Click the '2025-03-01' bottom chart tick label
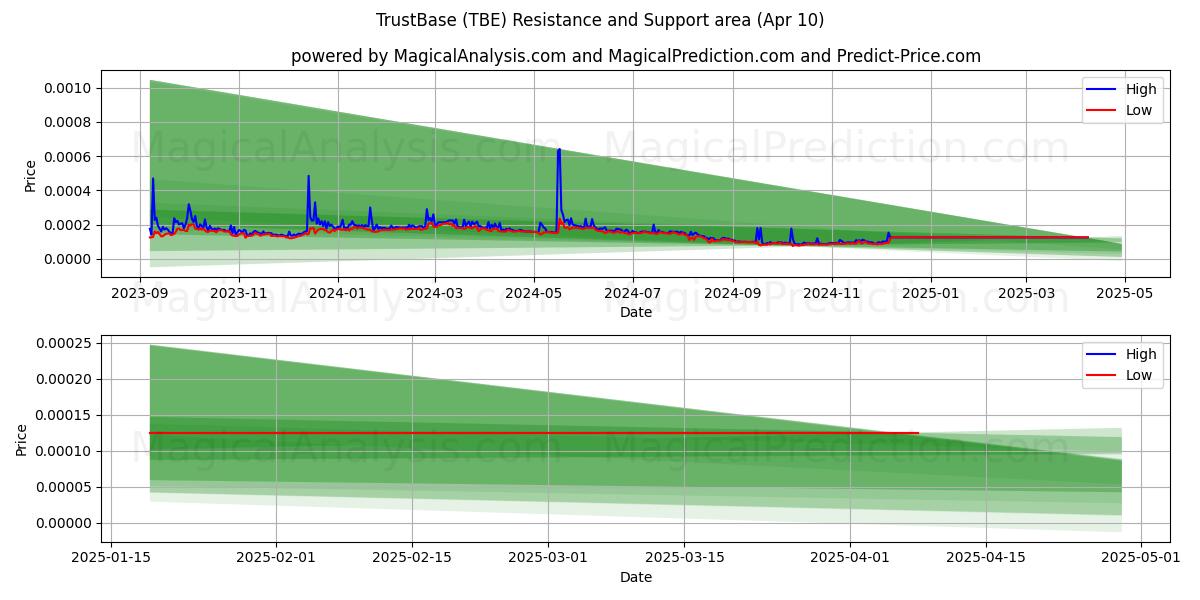Viewport: 1200px width, 600px height. point(548,558)
